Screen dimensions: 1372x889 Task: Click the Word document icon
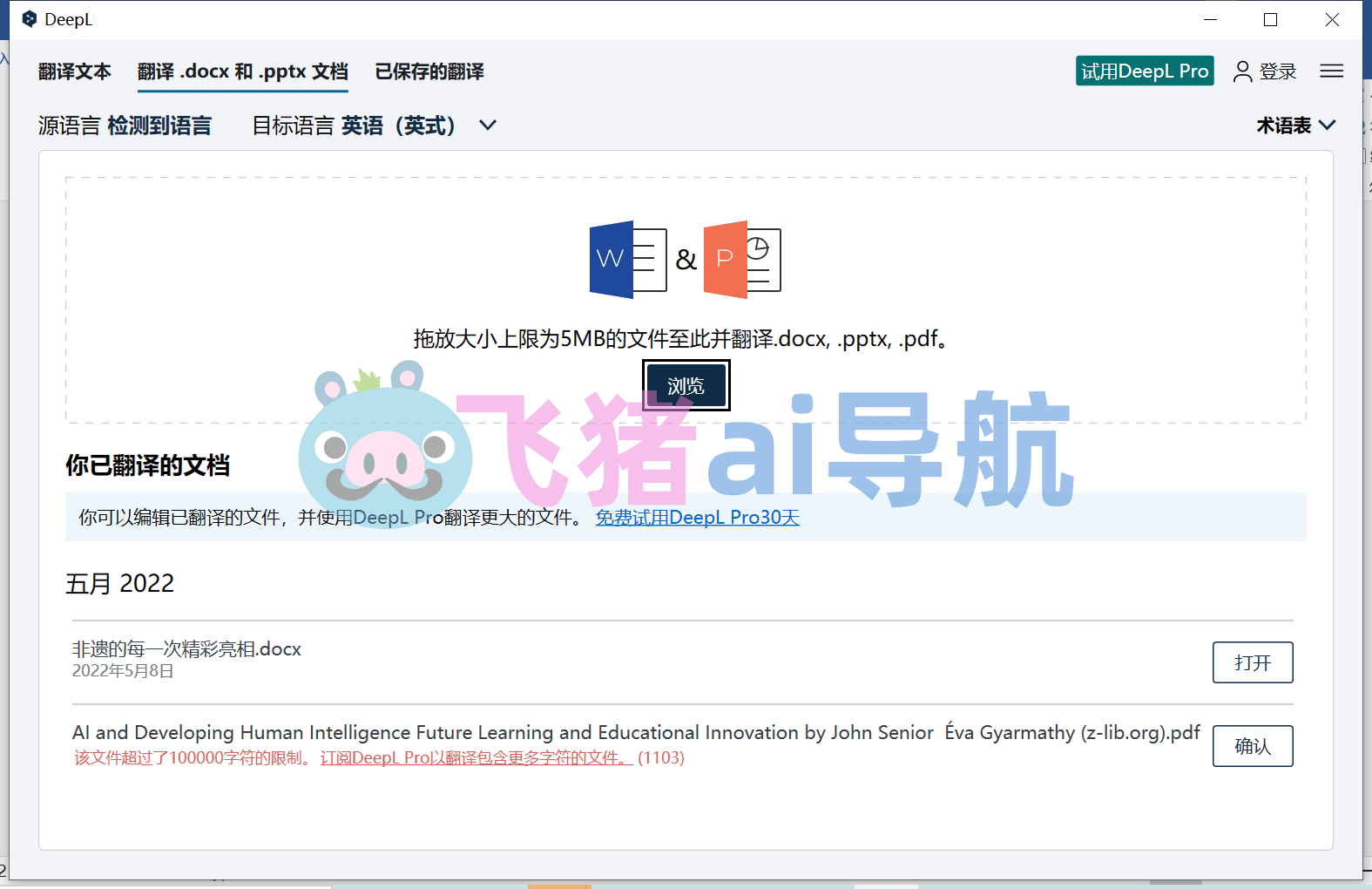[628, 260]
